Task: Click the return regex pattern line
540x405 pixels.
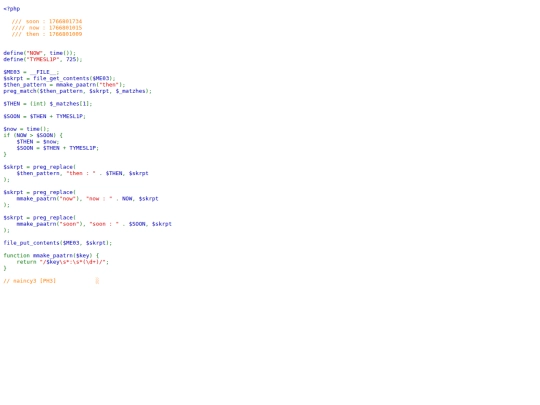Action: 63,262
